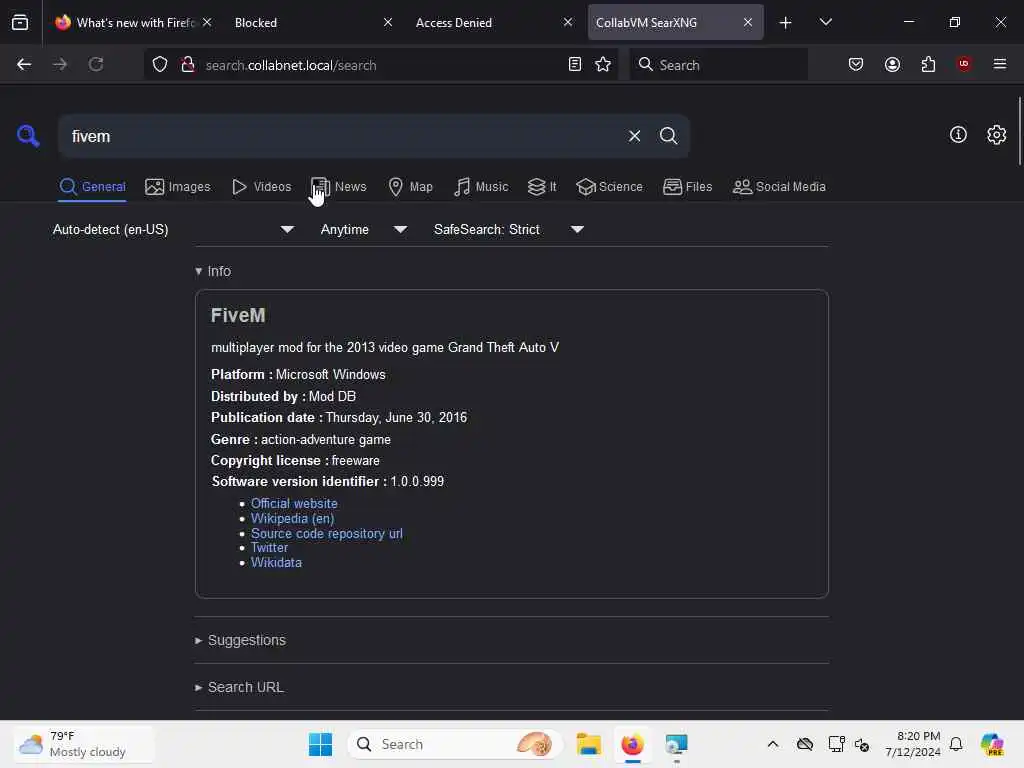Viewport: 1024px width, 768px height.
Task: Switch to What's new with Firefox tab
Action: point(134,22)
